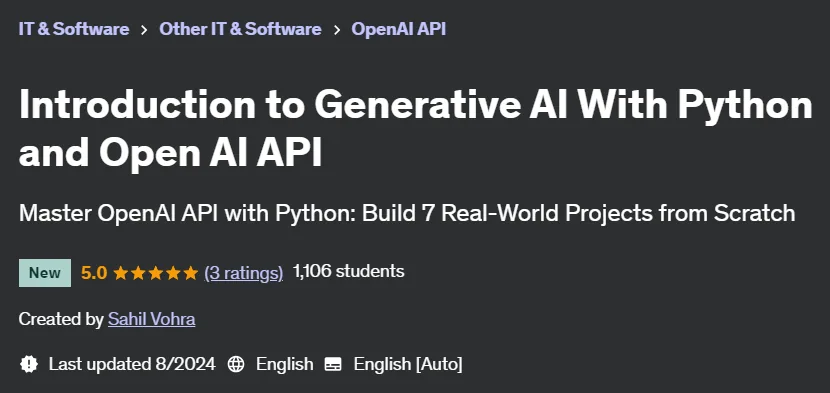Click the 1,106 students count
Viewport: 830px width, 393px height.
point(348,272)
